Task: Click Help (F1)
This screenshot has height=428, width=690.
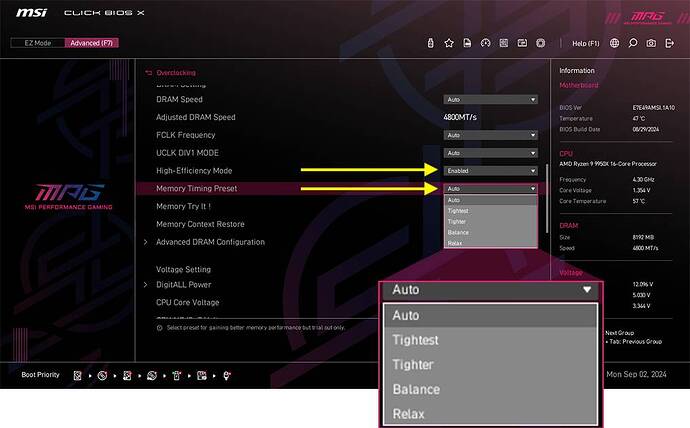Action: (x=586, y=43)
